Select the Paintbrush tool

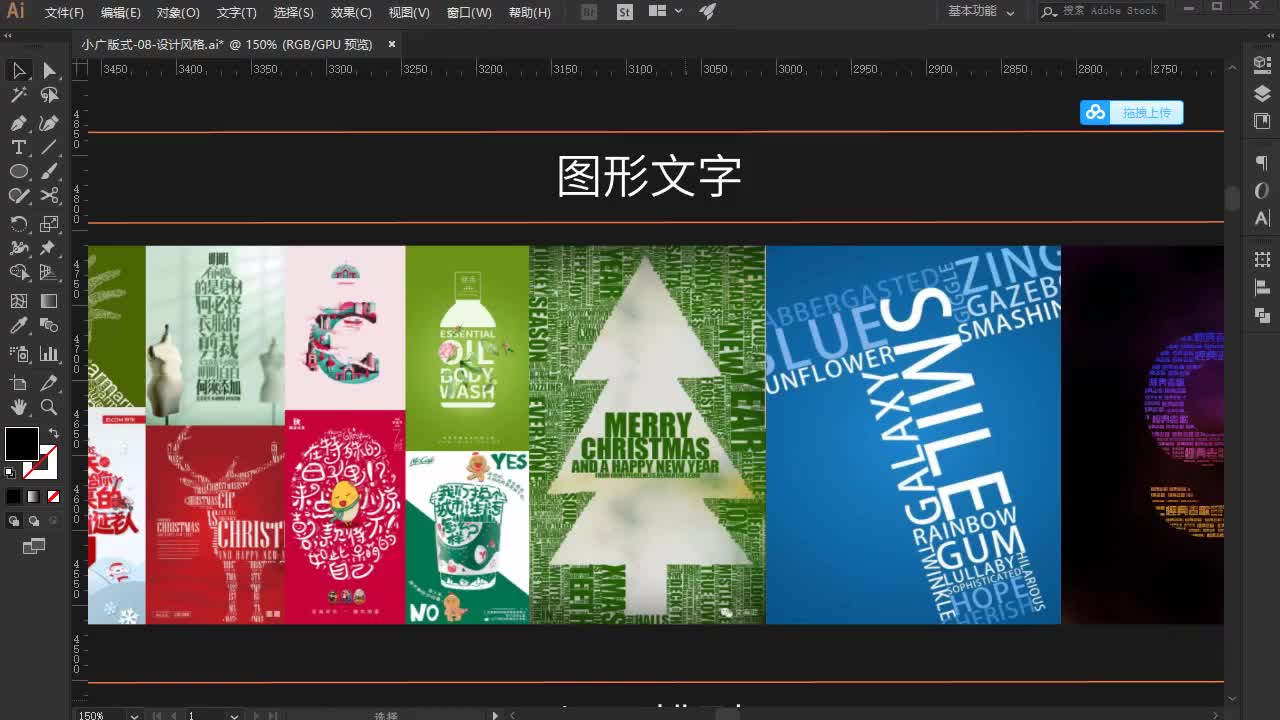(x=49, y=172)
